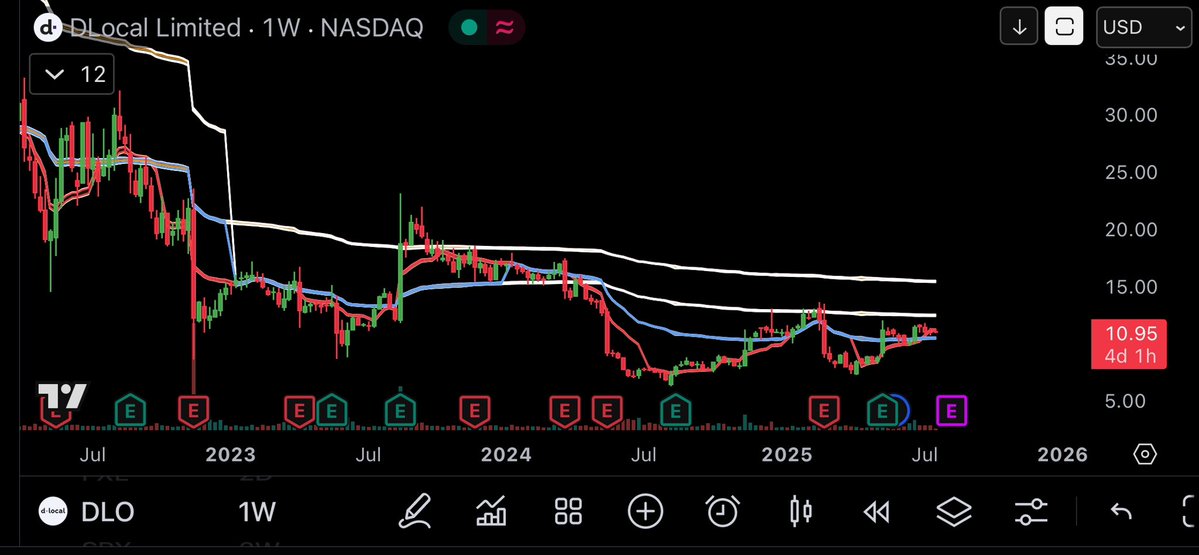Tap the white square frame button
This screenshot has width=1199, height=555.
click(x=1064, y=28)
